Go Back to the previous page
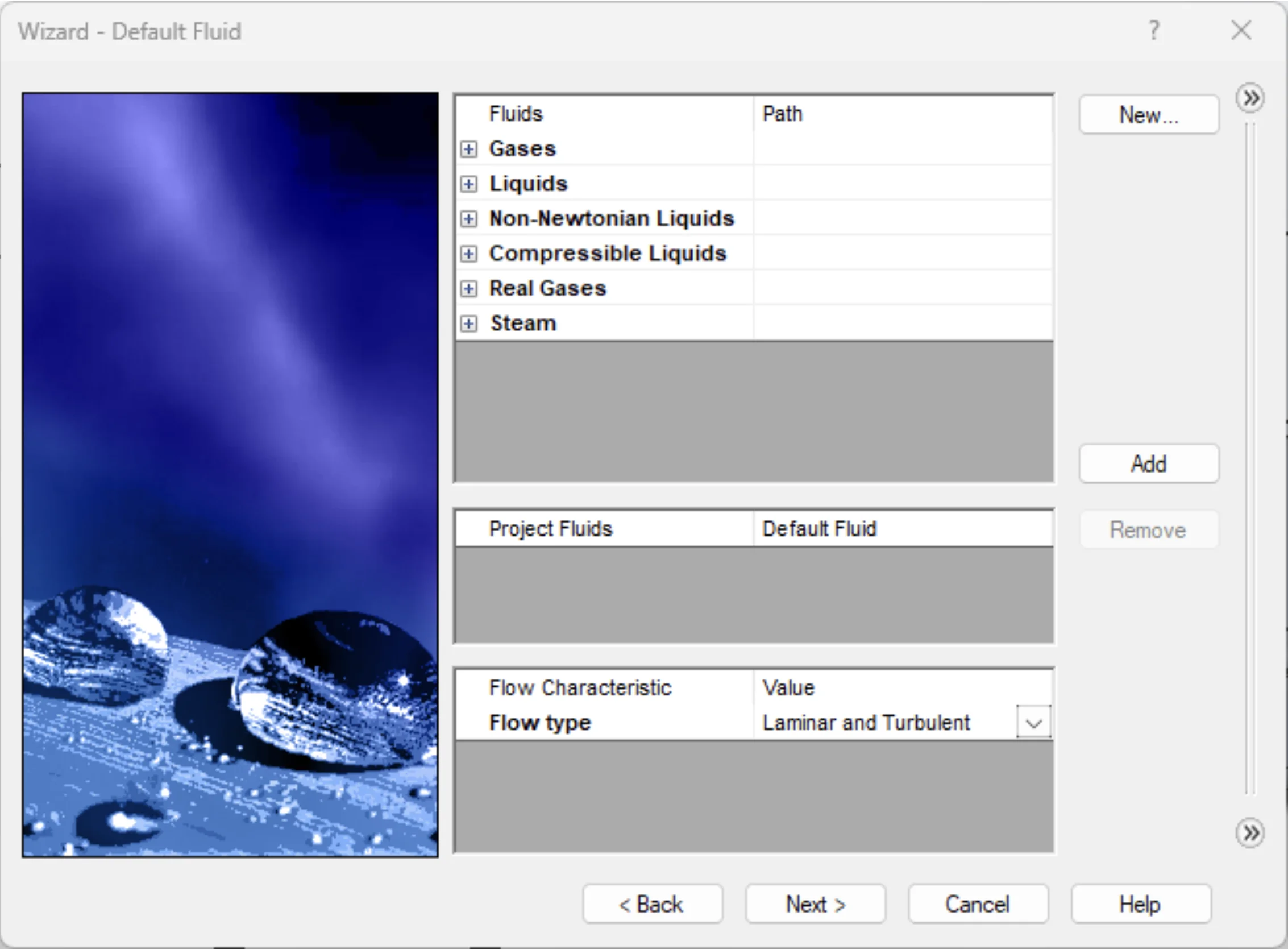This screenshot has height=949, width=1288. pos(652,904)
